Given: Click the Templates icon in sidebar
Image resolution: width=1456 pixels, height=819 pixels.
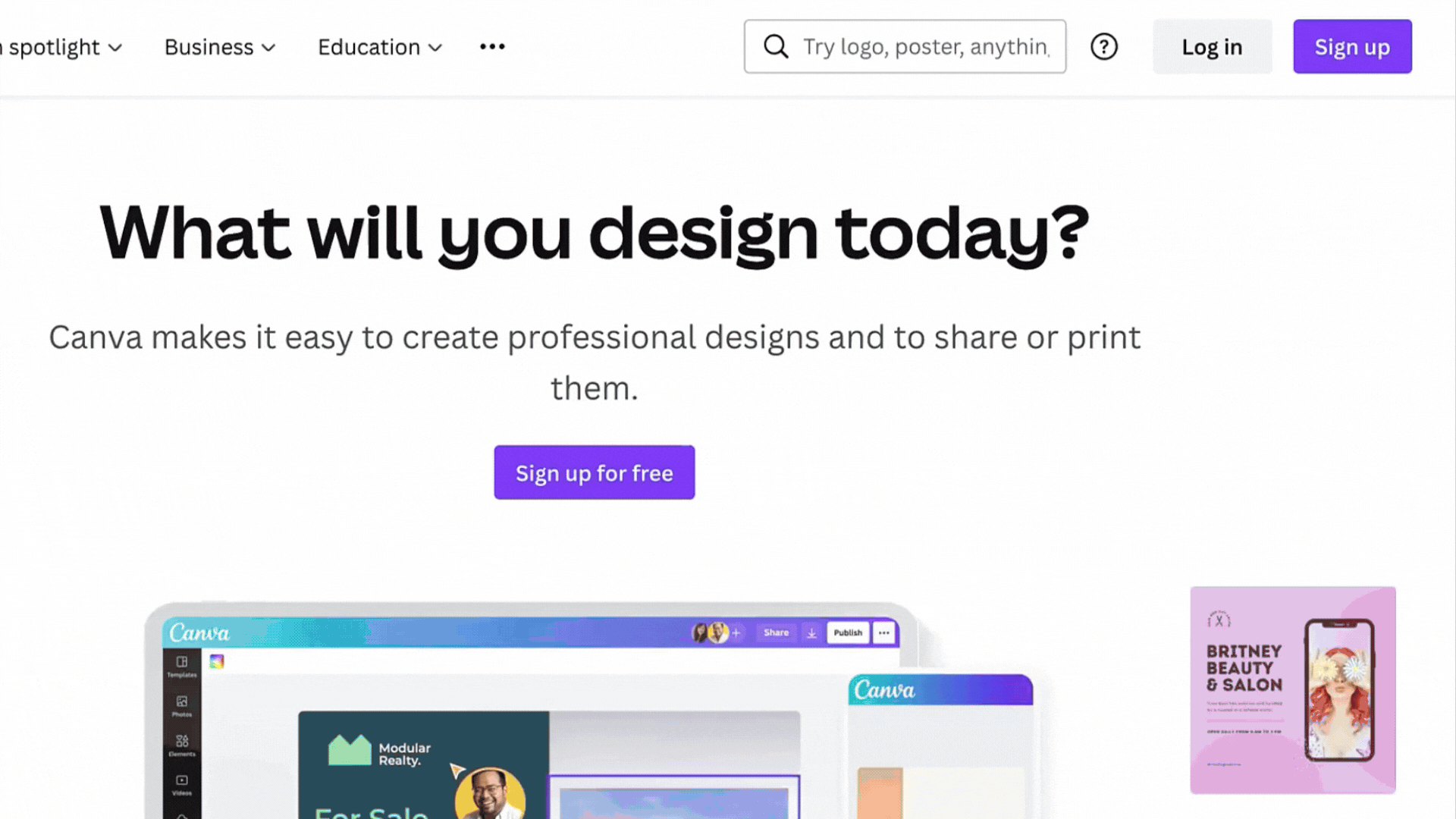Looking at the screenshot, I should click(x=182, y=665).
